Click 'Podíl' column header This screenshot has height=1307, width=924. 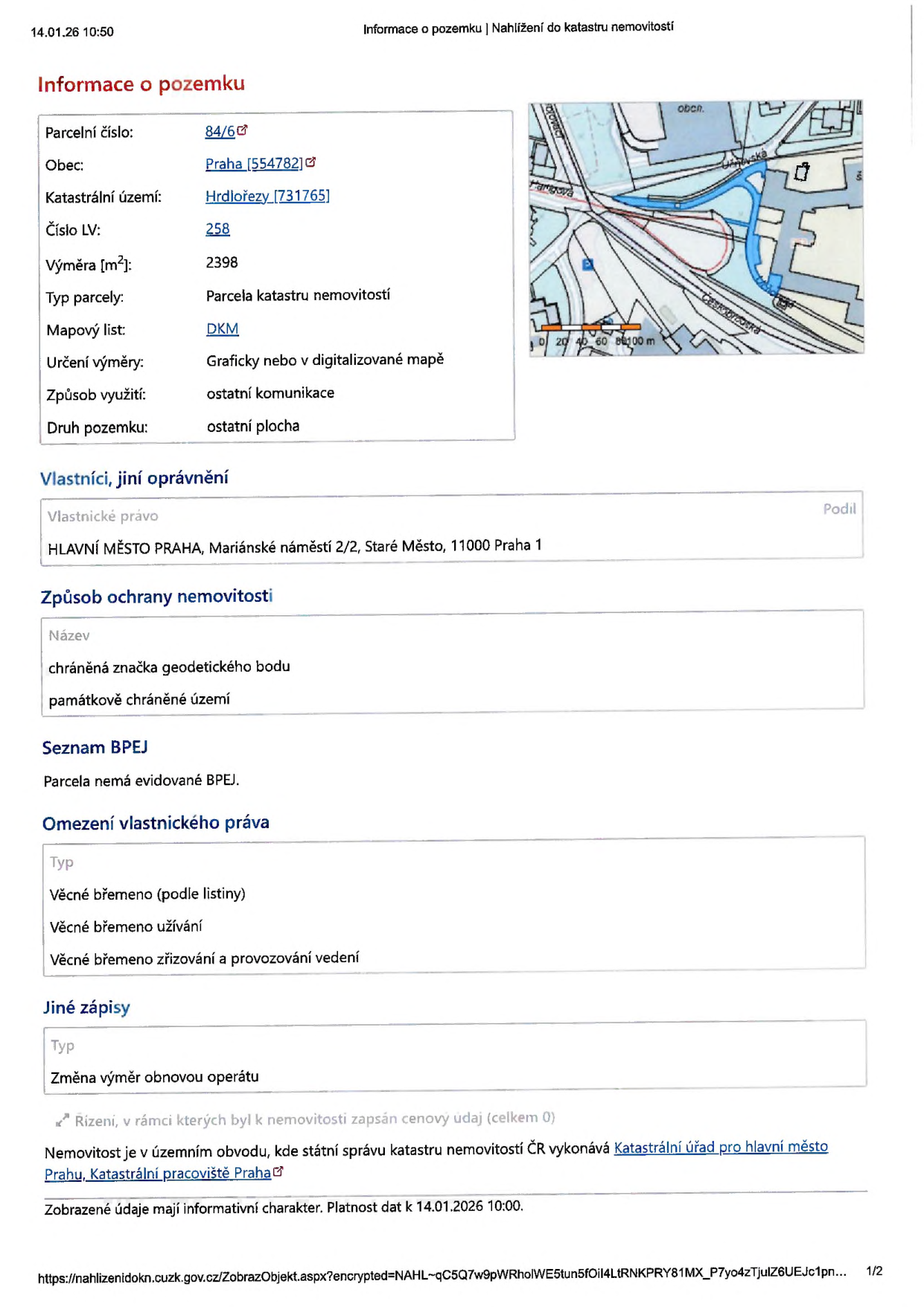click(x=839, y=509)
